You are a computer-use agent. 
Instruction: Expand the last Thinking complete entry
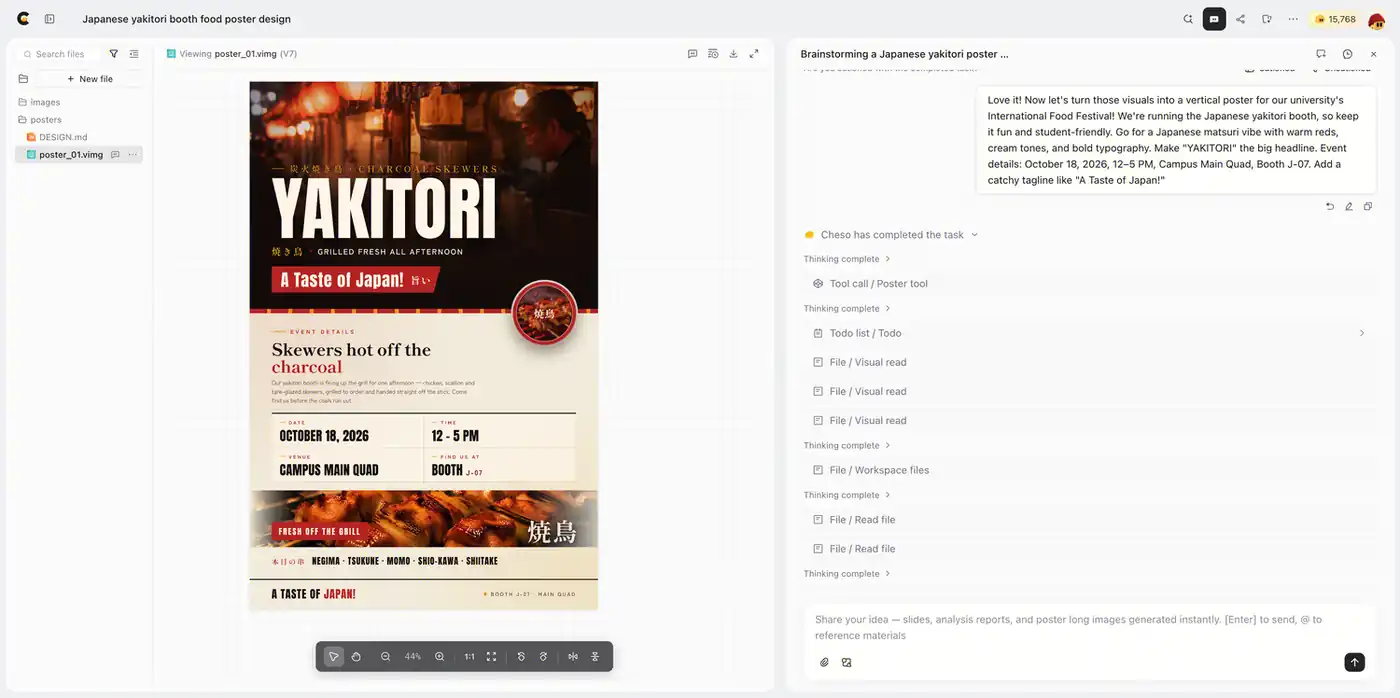(x=847, y=574)
